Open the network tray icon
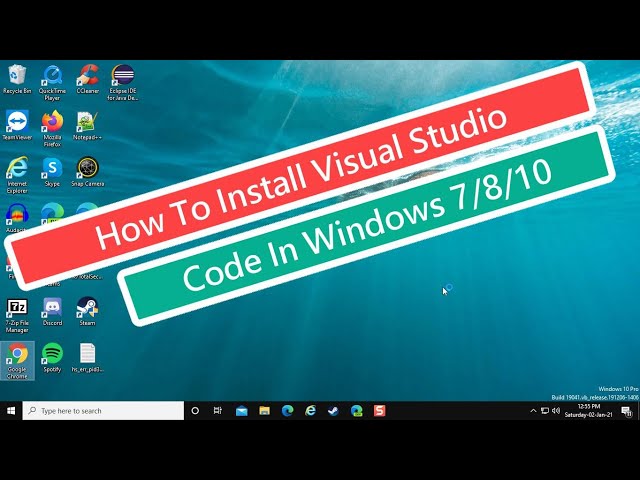This screenshot has height=480, width=640. [544, 411]
